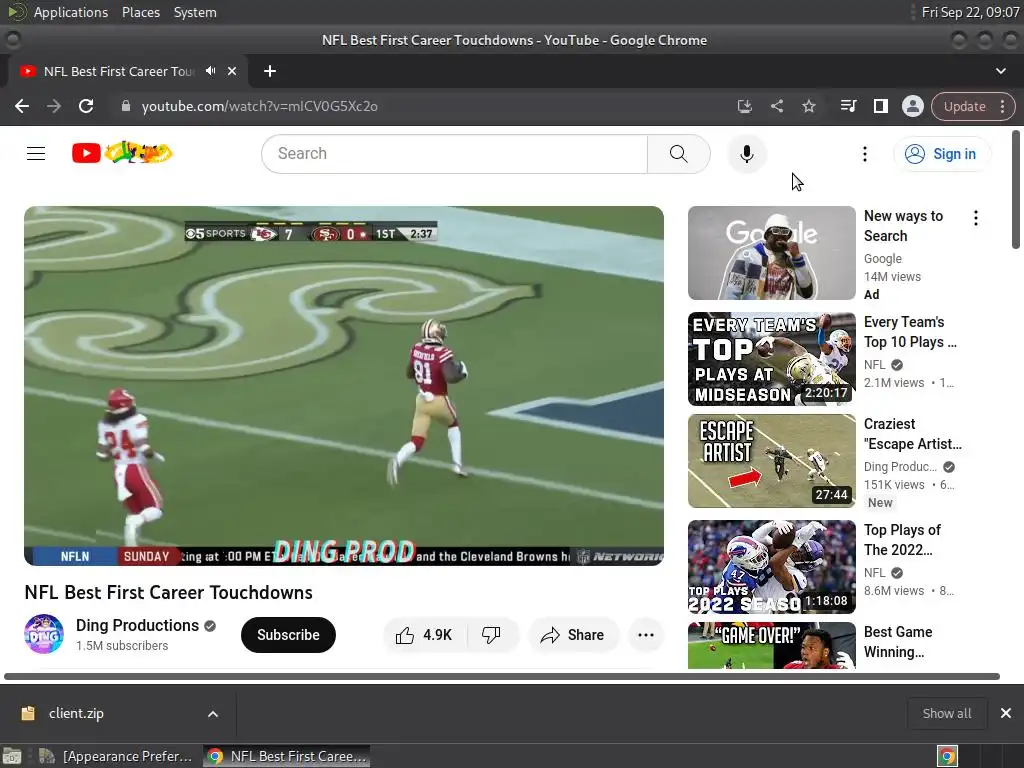Click the Chrome Update button

tap(965, 106)
